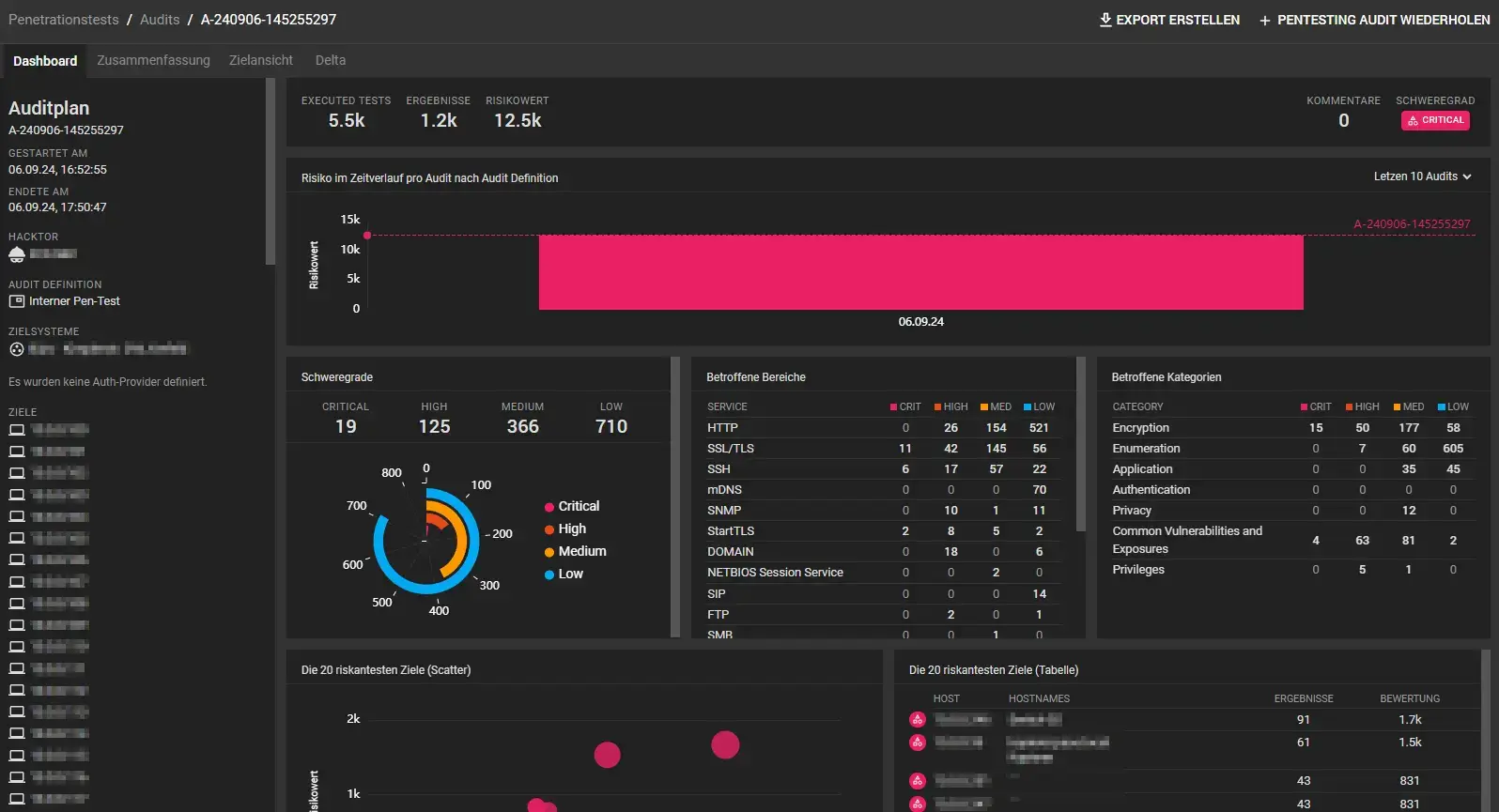Image resolution: width=1499 pixels, height=812 pixels.
Task: Click the Low count 710
Action: 611,427
